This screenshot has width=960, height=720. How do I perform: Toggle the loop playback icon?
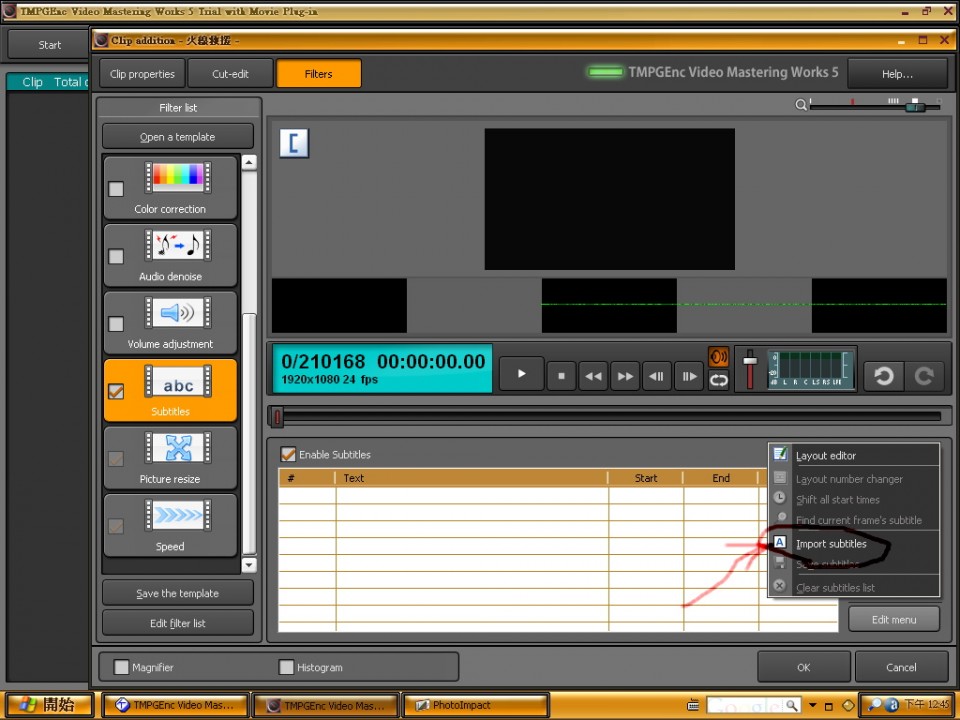(x=718, y=380)
